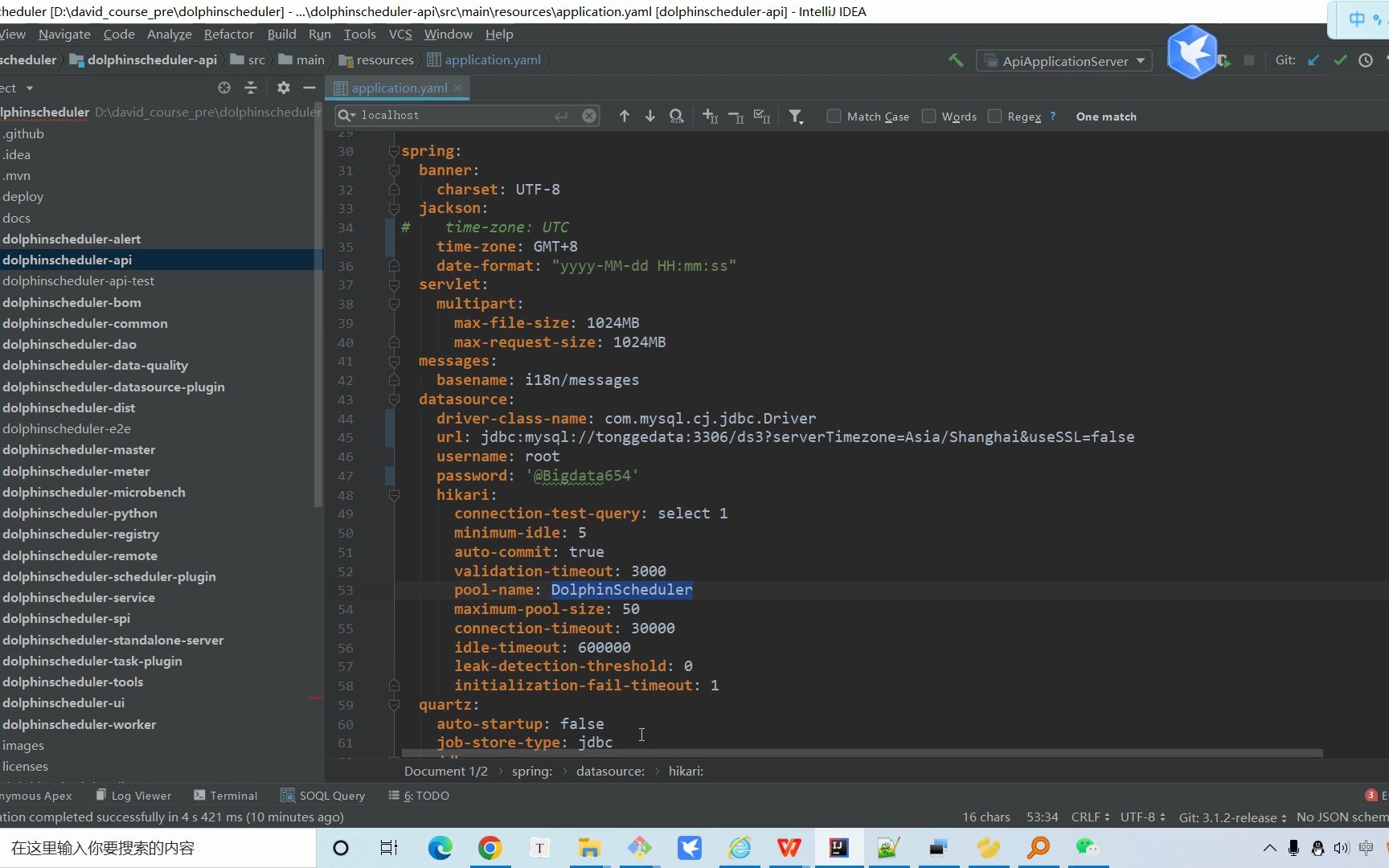This screenshot has height=868, width=1389.
Task: Open the Refactor menu
Action: click(x=228, y=34)
